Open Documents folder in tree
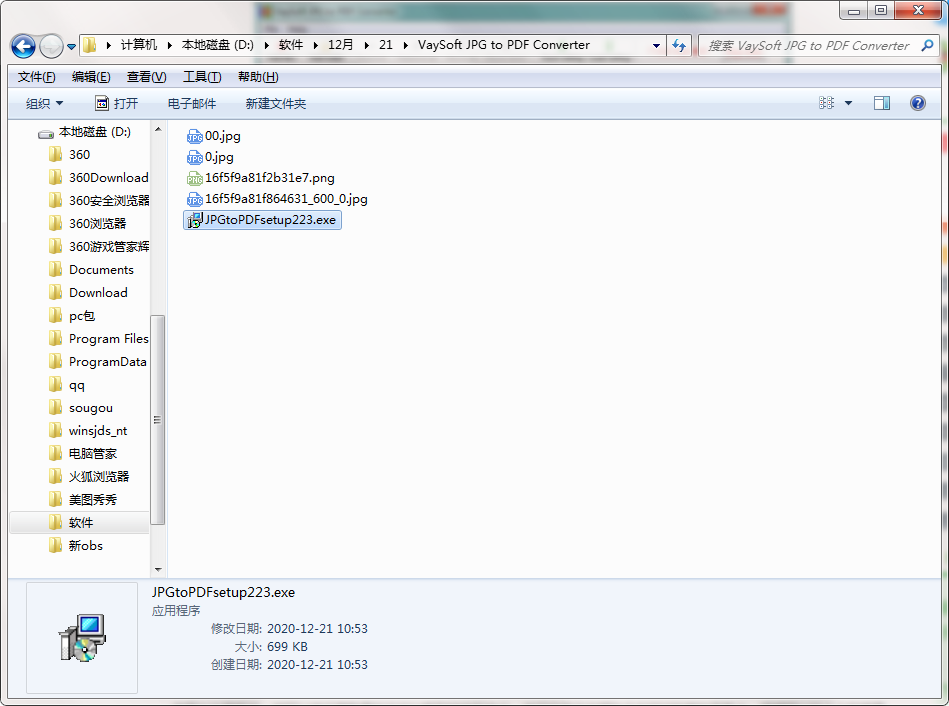 coord(91,269)
